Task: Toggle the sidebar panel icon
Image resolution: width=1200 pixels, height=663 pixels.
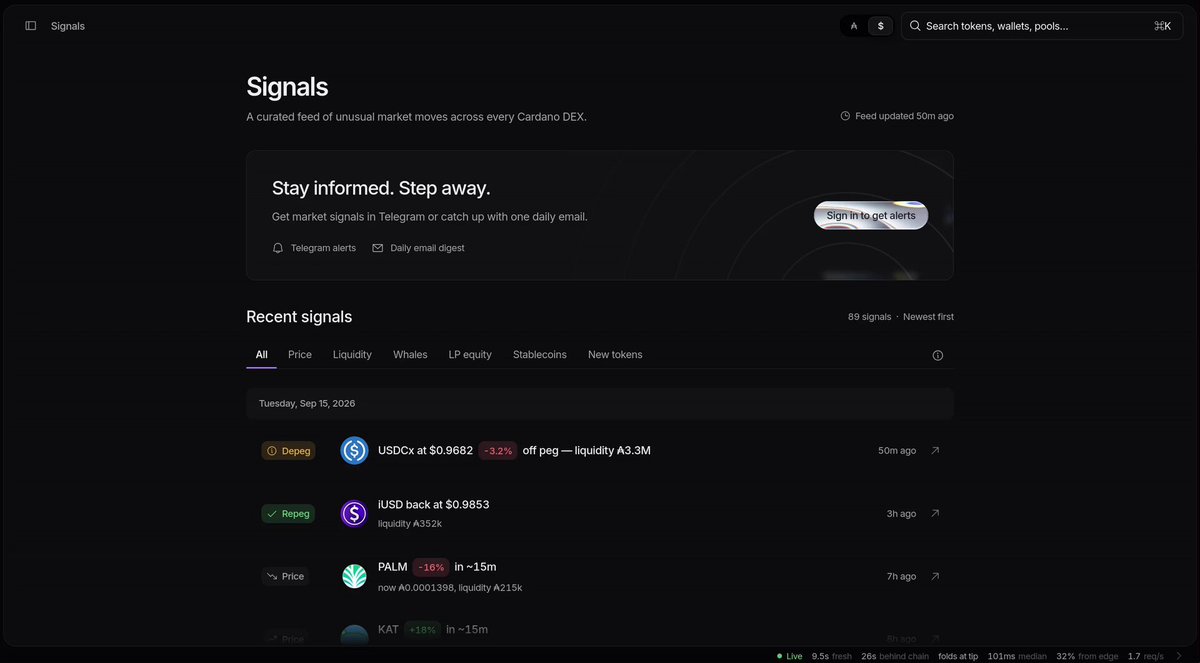Action: tap(31, 26)
